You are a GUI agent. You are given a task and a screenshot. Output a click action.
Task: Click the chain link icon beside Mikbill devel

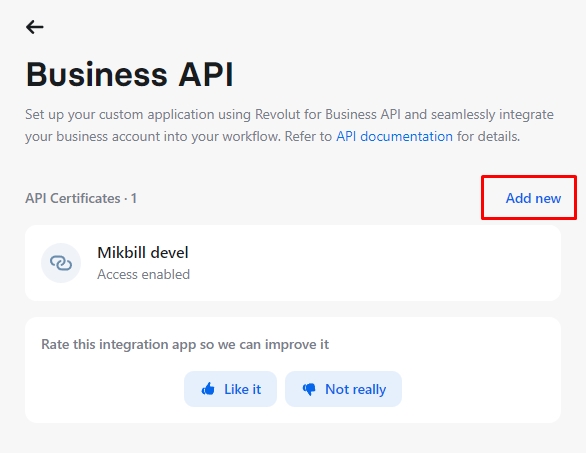coord(61,263)
